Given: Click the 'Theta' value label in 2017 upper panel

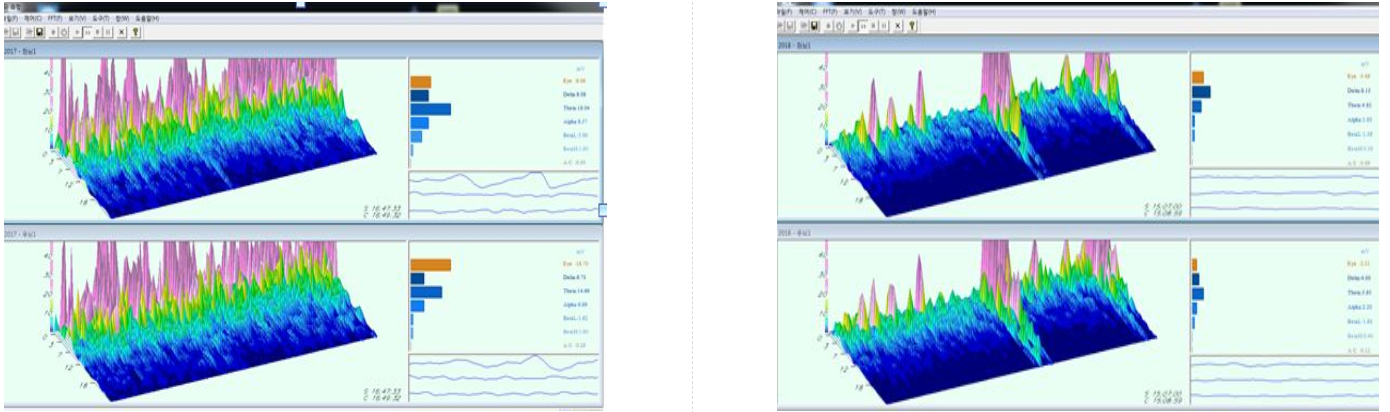Looking at the screenshot, I should [574, 106].
